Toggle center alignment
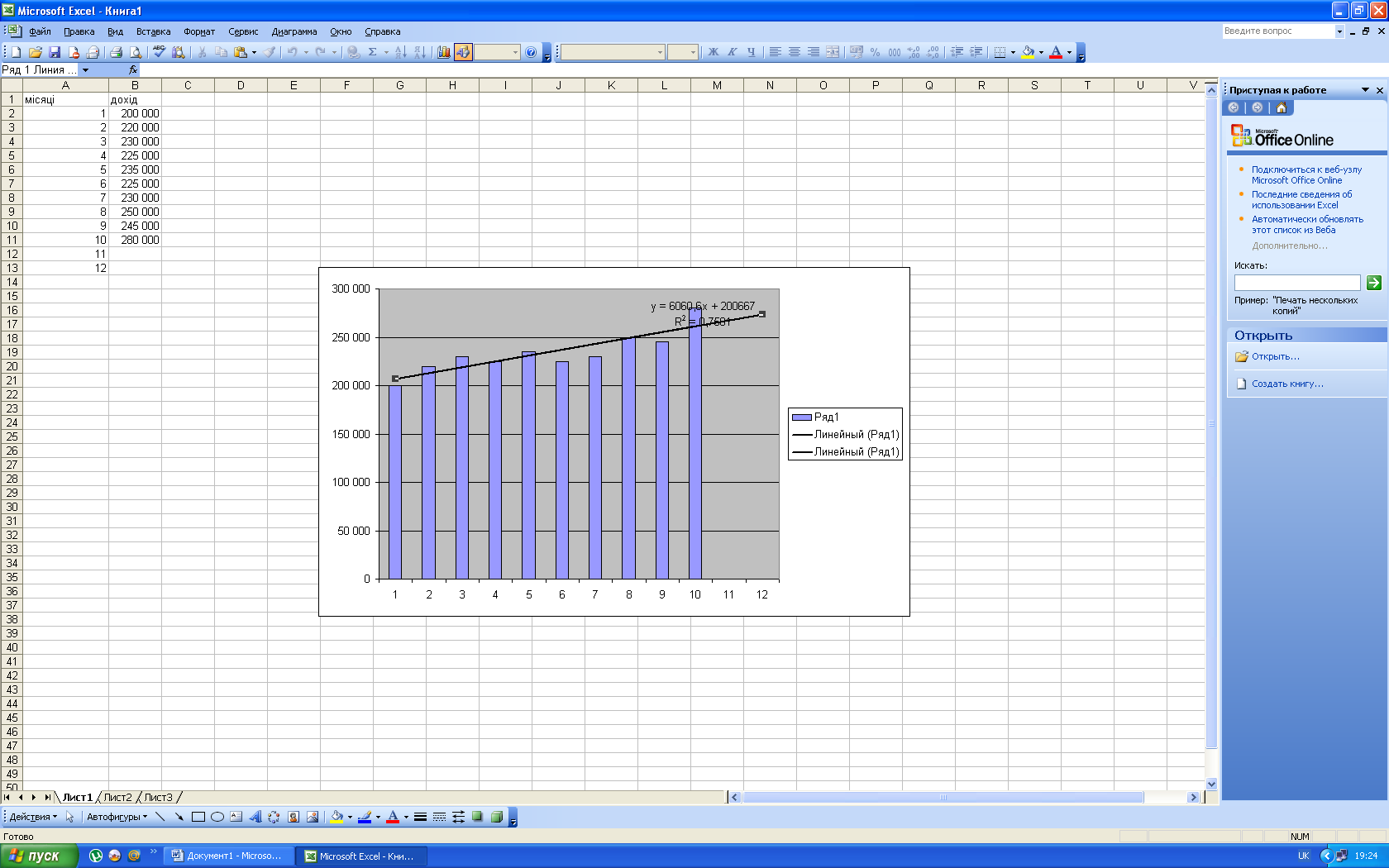This screenshot has height=868, width=1389. [x=795, y=52]
